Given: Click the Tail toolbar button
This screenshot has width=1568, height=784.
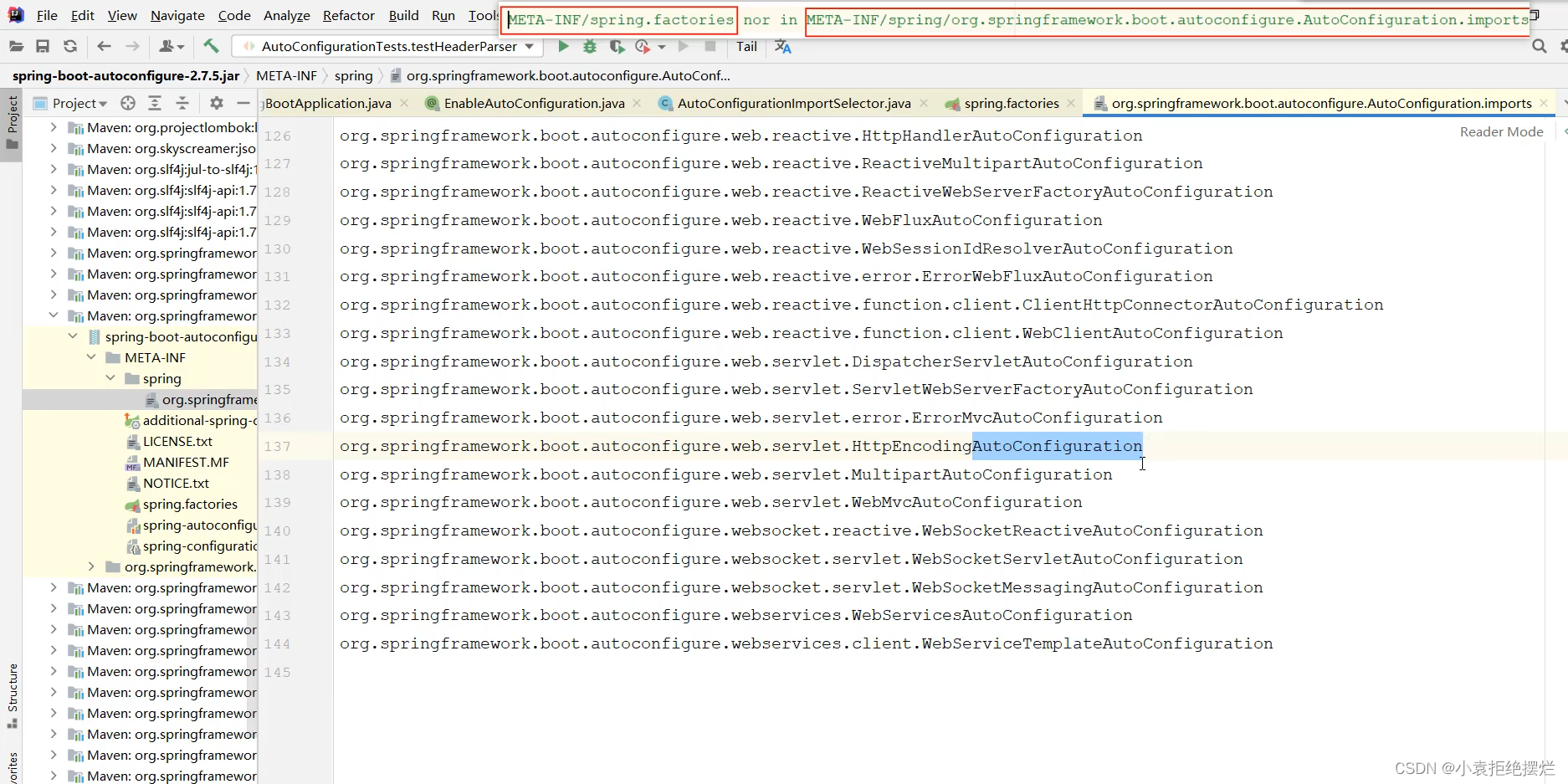Looking at the screenshot, I should pos(747,47).
